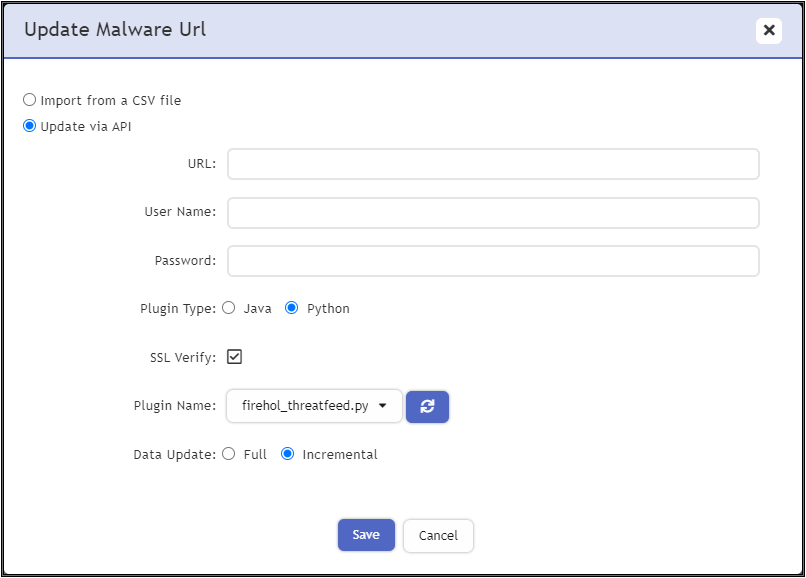The height and width of the screenshot is (578, 806).
Task: Select Python as the plugin type
Action: pos(291,308)
